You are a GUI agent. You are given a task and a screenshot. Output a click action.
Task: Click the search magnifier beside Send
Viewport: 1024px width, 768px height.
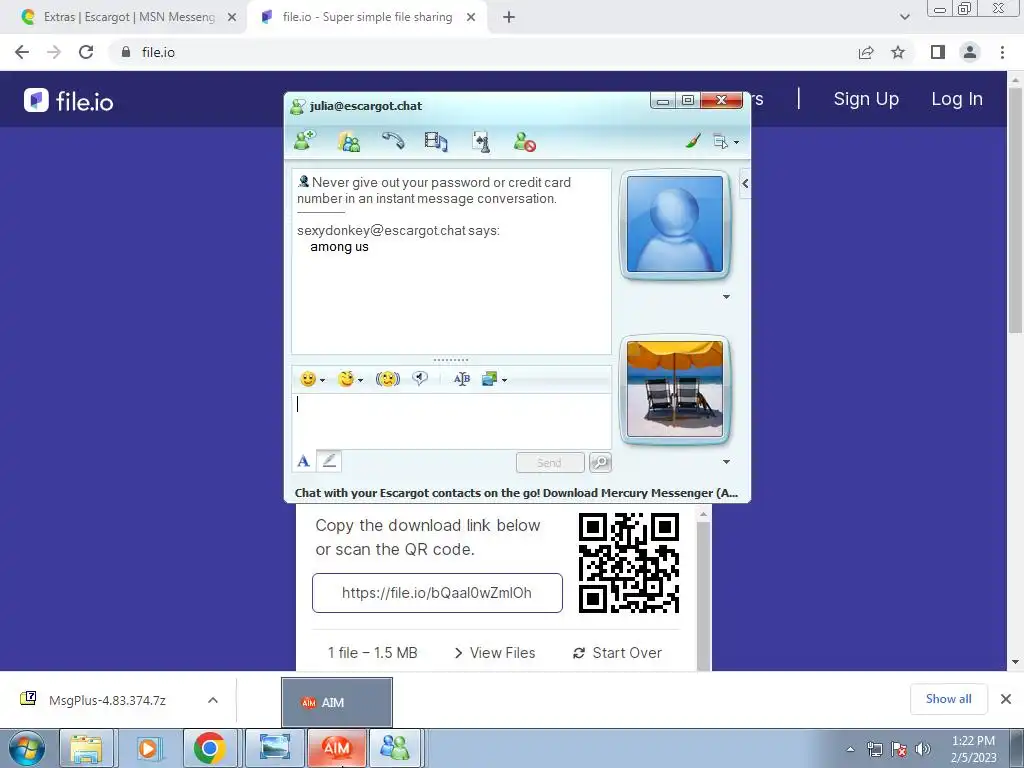coord(600,462)
